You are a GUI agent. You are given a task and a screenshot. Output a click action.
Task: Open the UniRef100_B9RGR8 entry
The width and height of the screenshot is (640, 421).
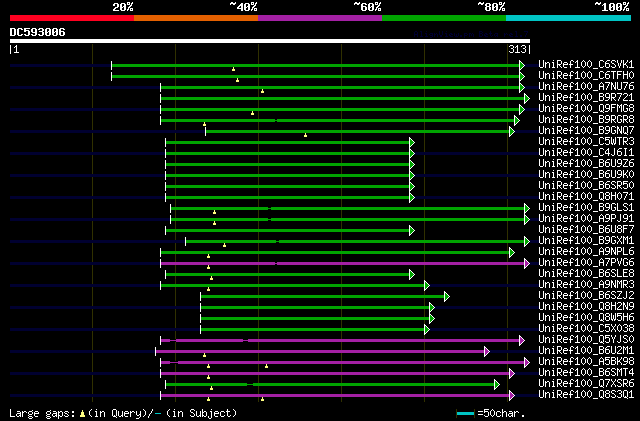(x=586, y=120)
